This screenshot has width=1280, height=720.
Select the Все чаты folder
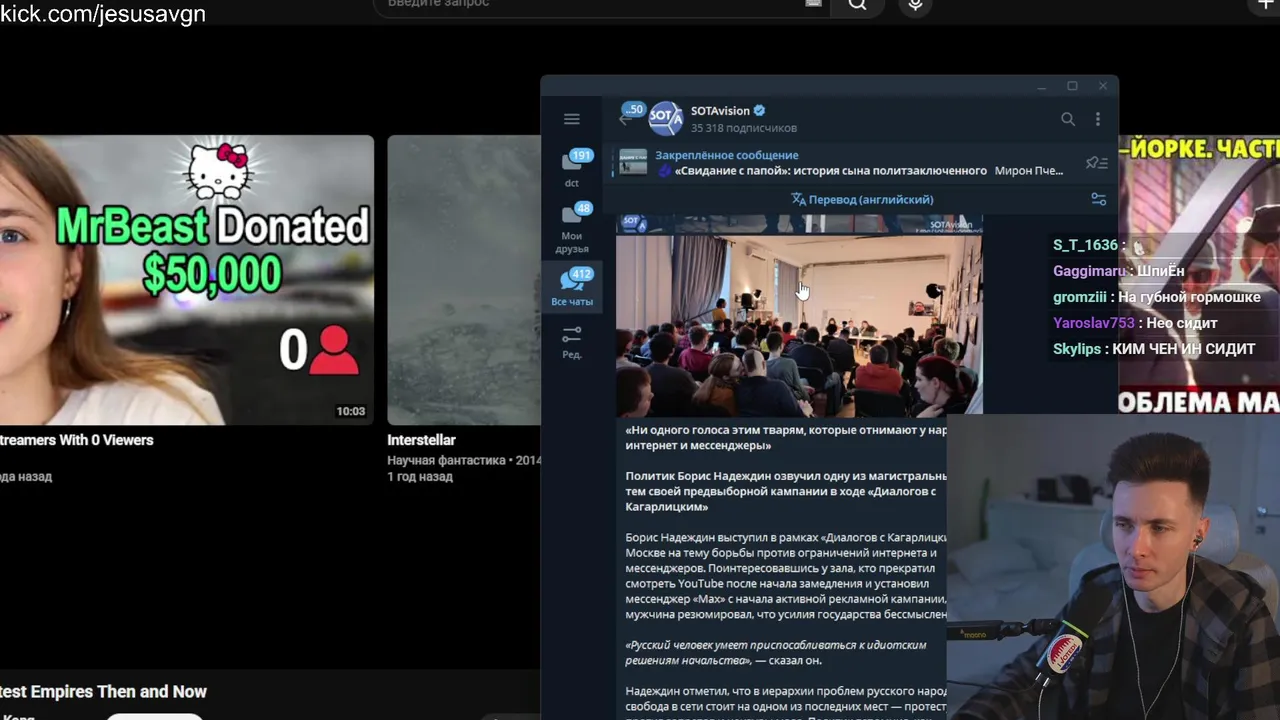click(572, 287)
